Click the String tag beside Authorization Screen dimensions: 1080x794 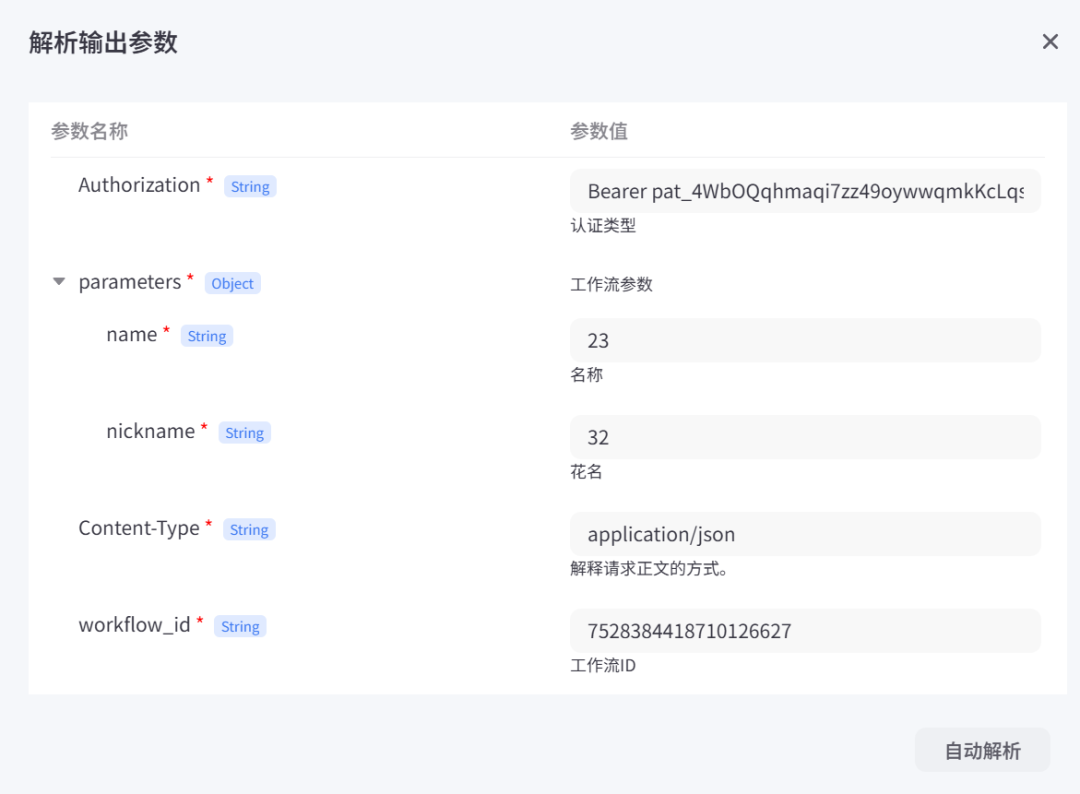[250, 187]
